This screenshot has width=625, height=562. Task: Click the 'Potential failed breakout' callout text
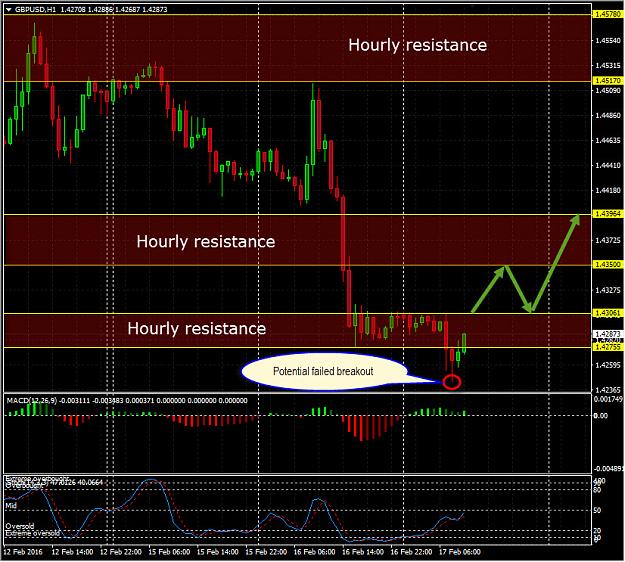[323, 371]
